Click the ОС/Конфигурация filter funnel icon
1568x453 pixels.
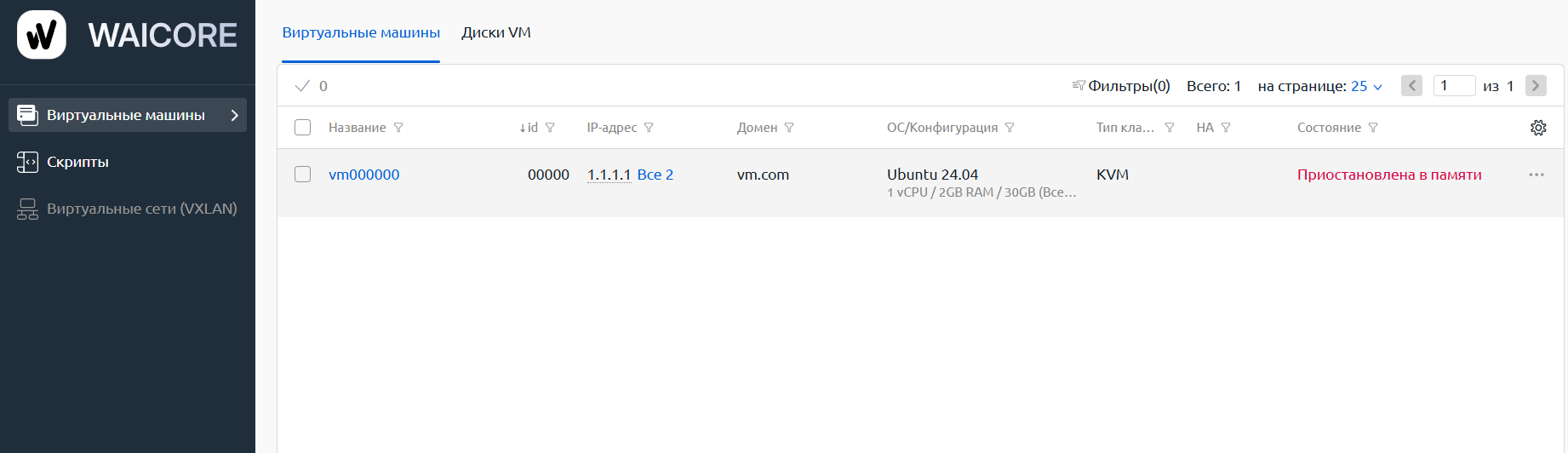click(x=1010, y=128)
